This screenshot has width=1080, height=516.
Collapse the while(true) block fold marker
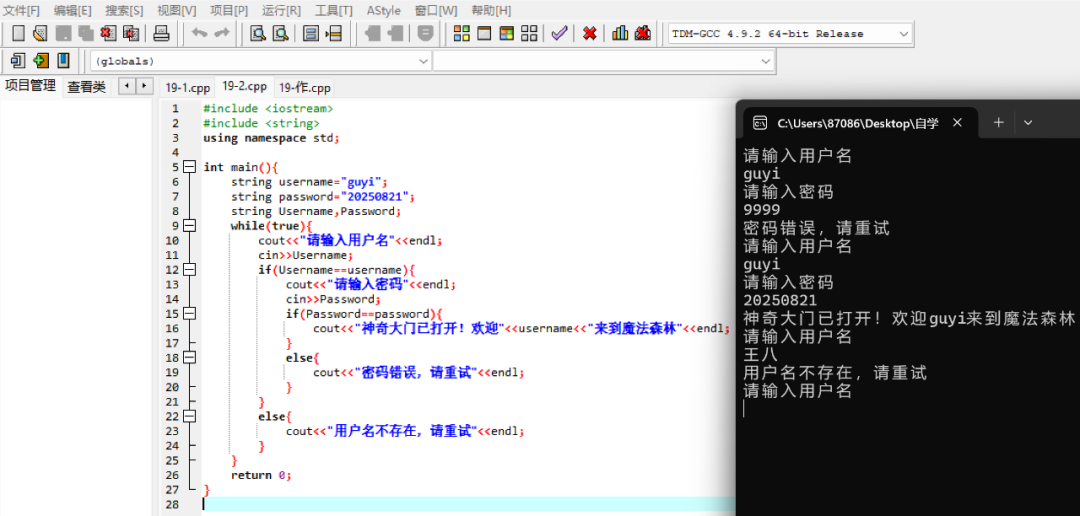click(x=189, y=225)
